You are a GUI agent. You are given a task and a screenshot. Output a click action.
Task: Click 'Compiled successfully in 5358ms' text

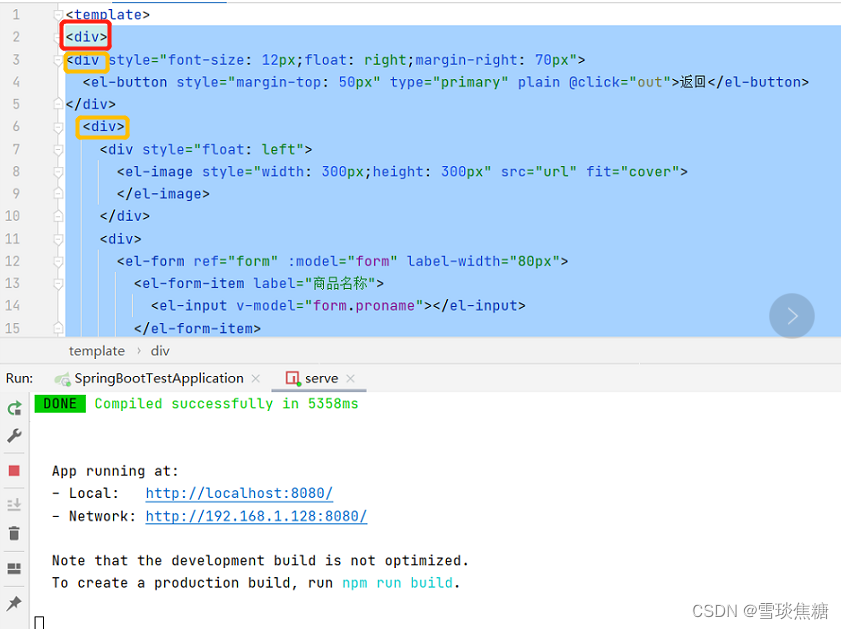point(226,404)
